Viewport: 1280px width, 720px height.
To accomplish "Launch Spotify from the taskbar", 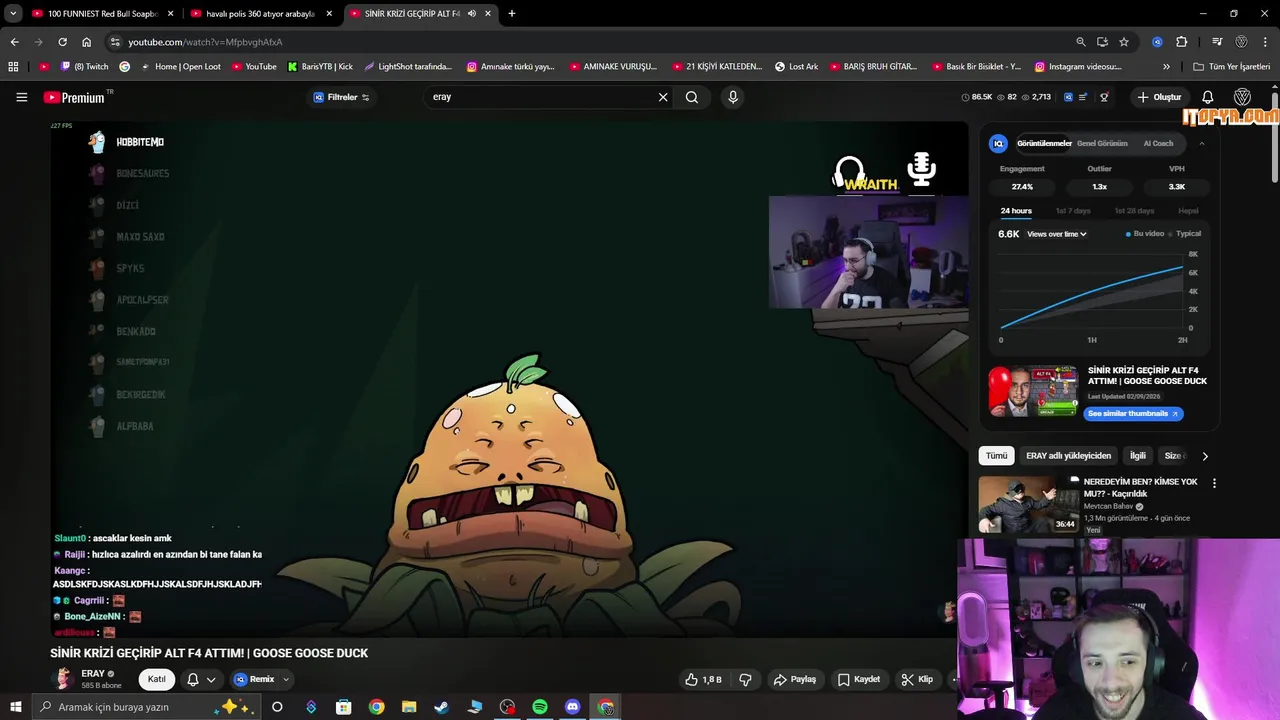I will (540, 707).
